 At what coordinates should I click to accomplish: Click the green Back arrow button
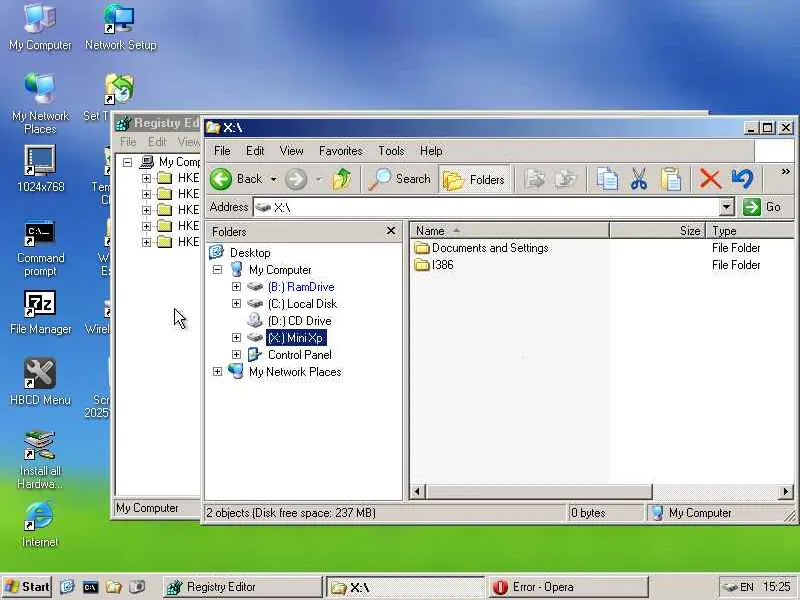(221, 179)
